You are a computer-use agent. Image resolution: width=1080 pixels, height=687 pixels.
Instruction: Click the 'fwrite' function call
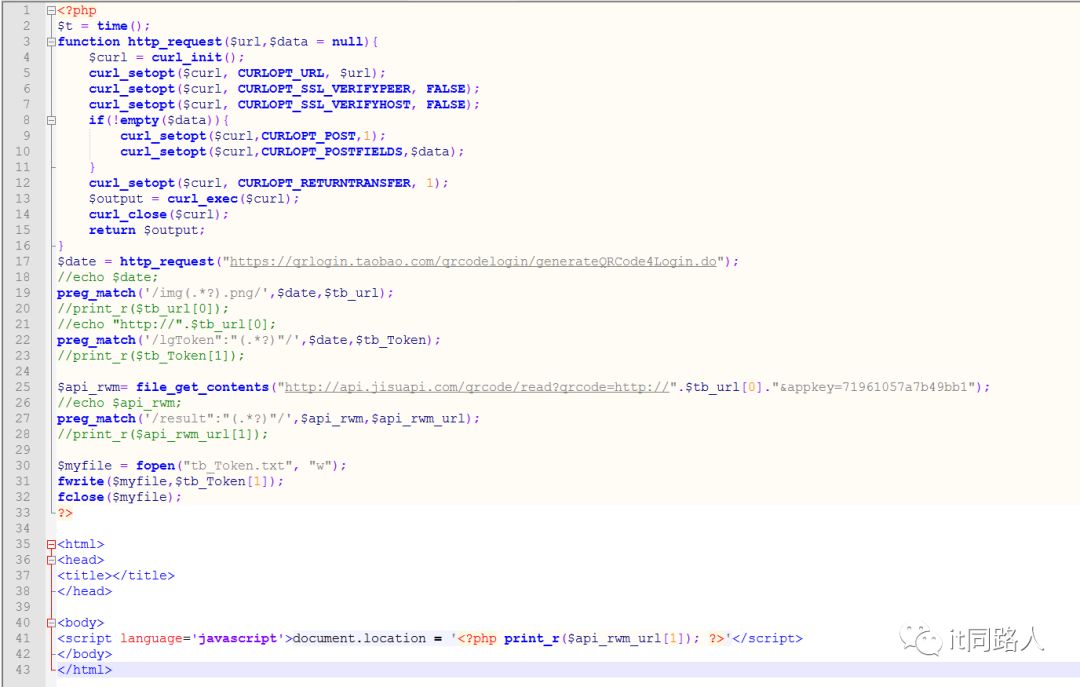click(x=81, y=482)
